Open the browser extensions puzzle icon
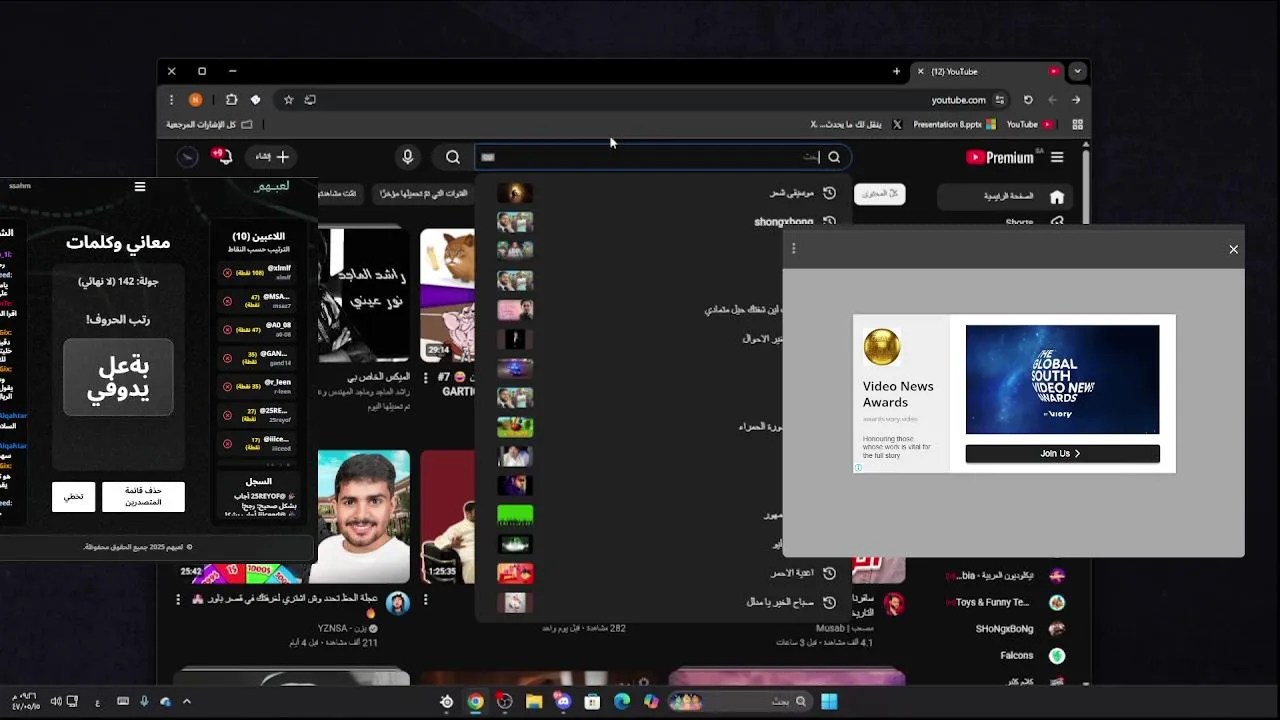1280x720 pixels. click(231, 100)
